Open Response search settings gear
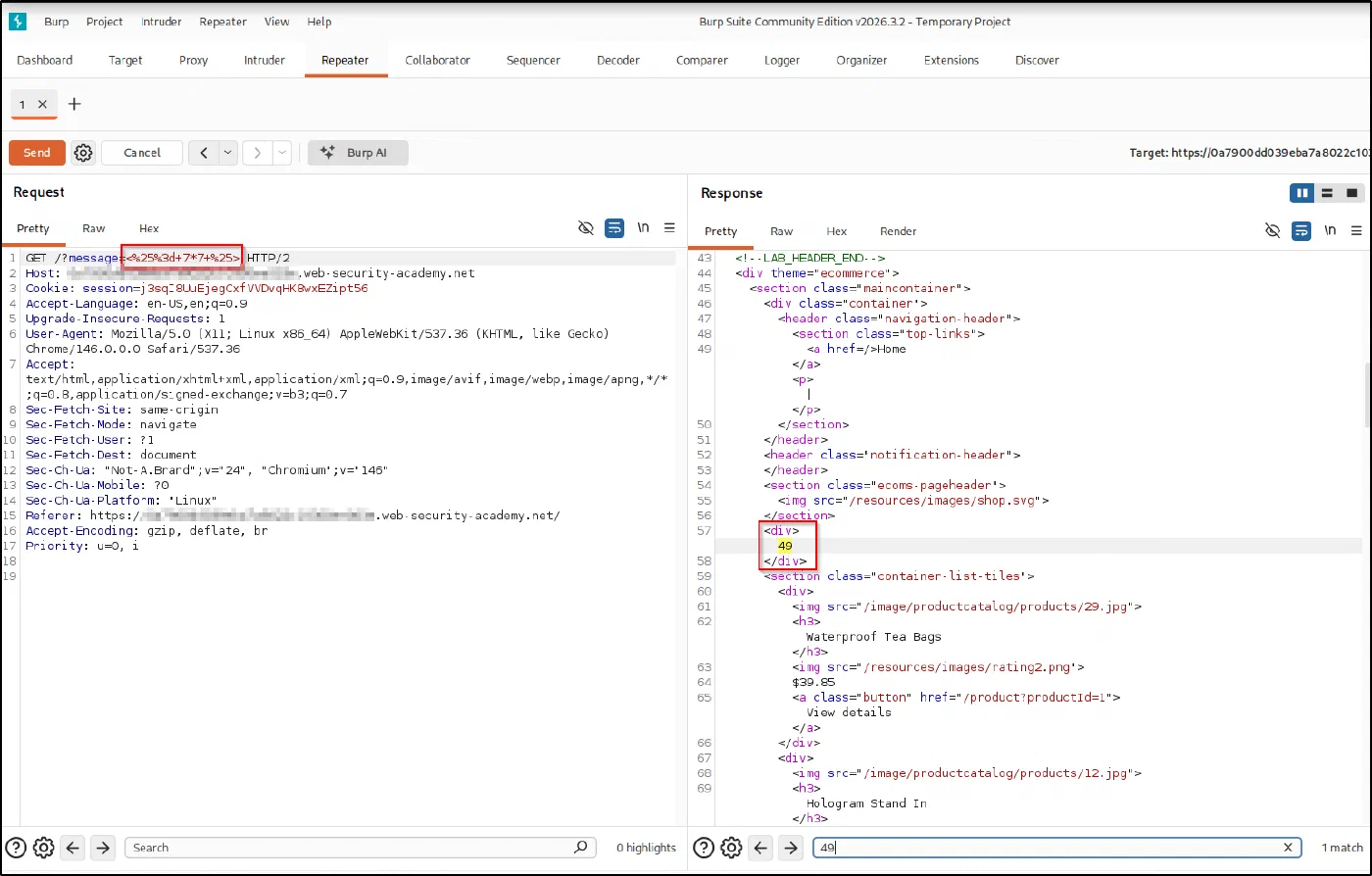1372x876 pixels. coord(731,848)
